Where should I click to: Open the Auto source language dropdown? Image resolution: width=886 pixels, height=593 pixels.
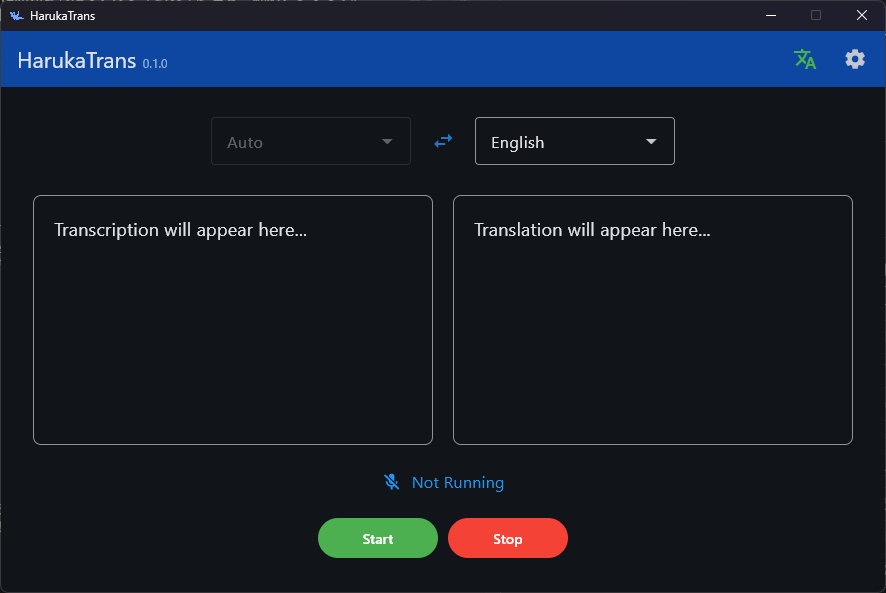coord(311,141)
